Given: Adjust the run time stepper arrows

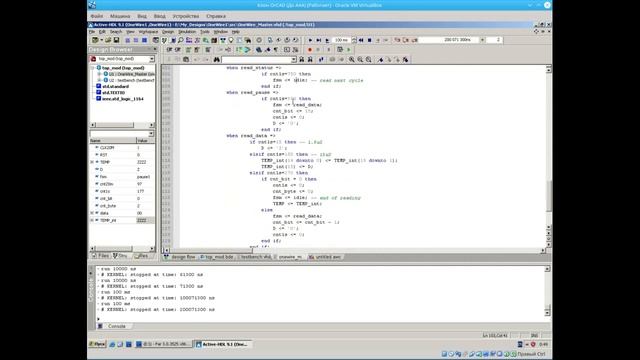Looking at the screenshot, I should pyautogui.click(x=354, y=40).
